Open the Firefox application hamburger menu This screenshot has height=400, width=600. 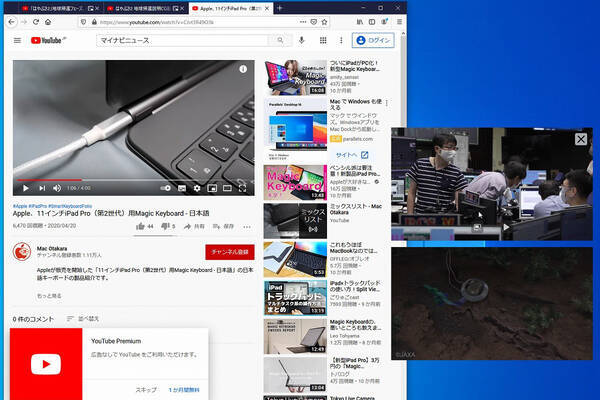(399, 22)
